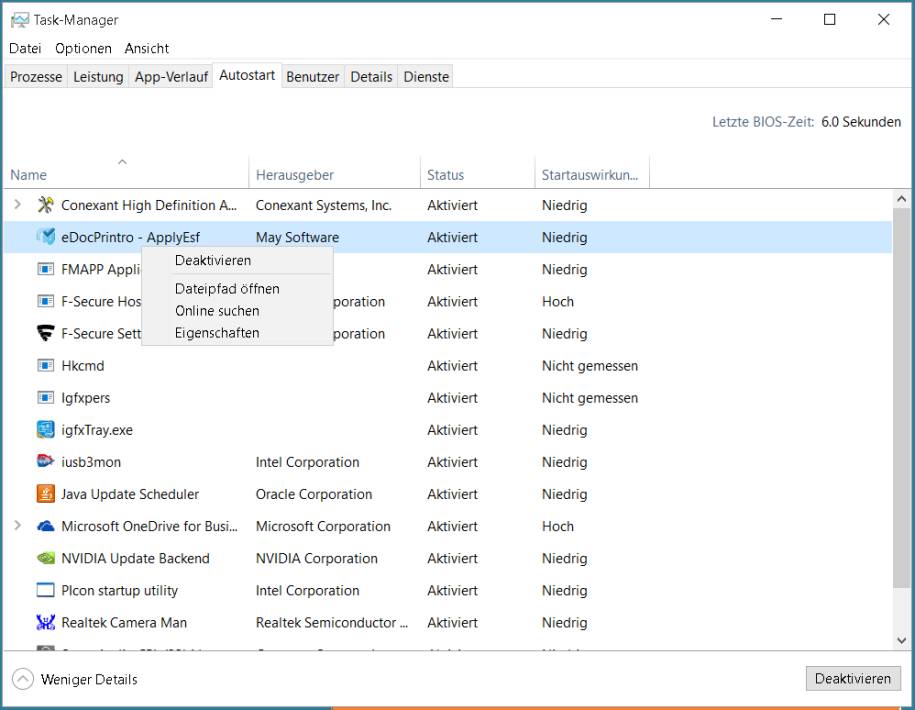Image resolution: width=915 pixels, height=710 pixels.
Task: Open the Dienste tab
Action: tap(426, 76)
